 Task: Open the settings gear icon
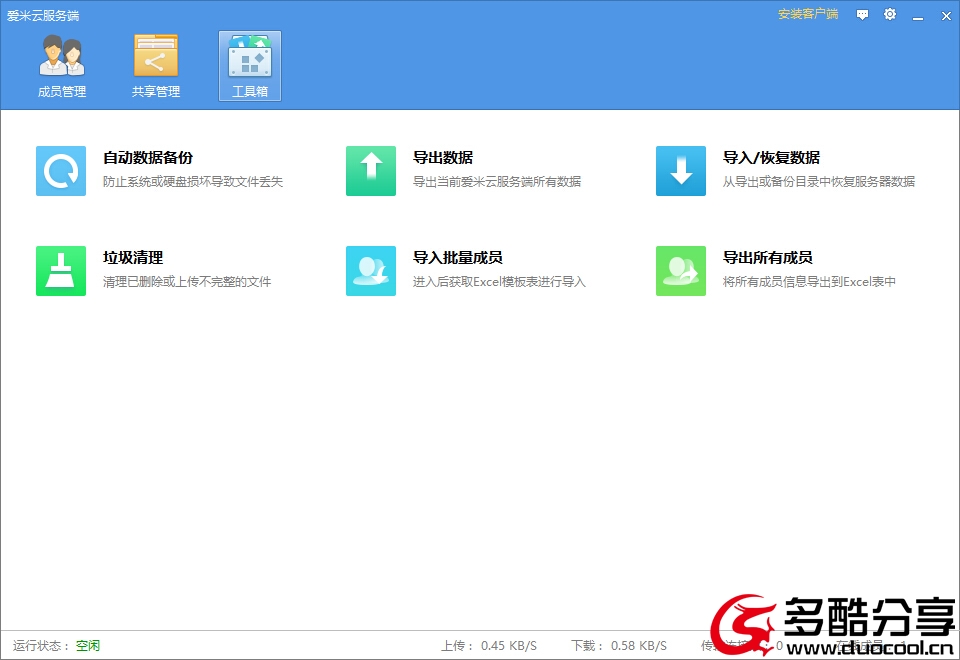click(890, 14)
